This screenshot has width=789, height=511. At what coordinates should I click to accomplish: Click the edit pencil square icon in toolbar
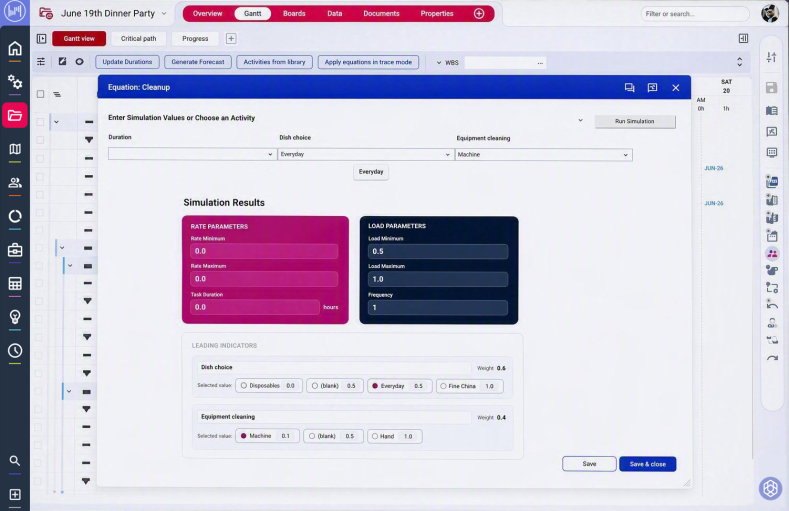tap(62, 61)
